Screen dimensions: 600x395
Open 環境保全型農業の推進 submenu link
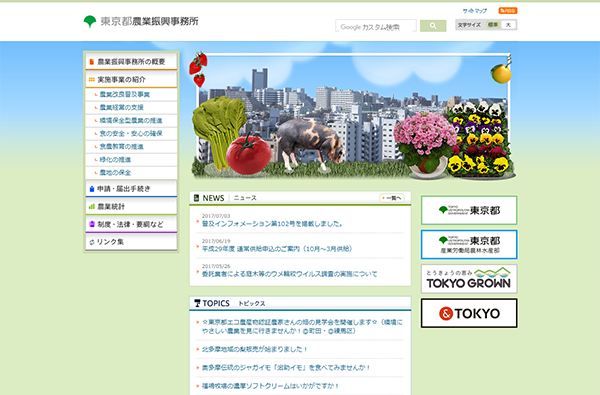131,120
